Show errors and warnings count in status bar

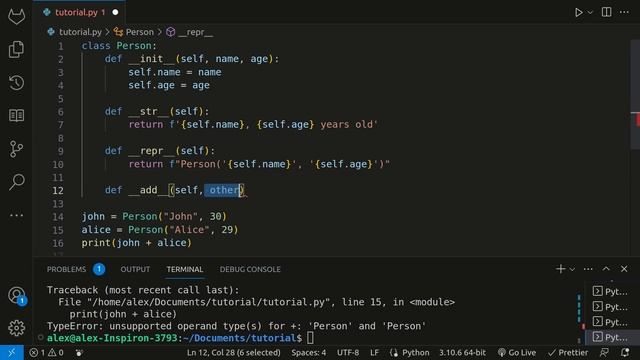(x=47, y=352)
